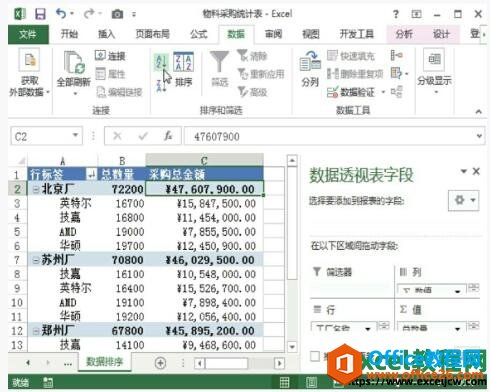Click cancel X in formula bar

(x=117, y=136)
